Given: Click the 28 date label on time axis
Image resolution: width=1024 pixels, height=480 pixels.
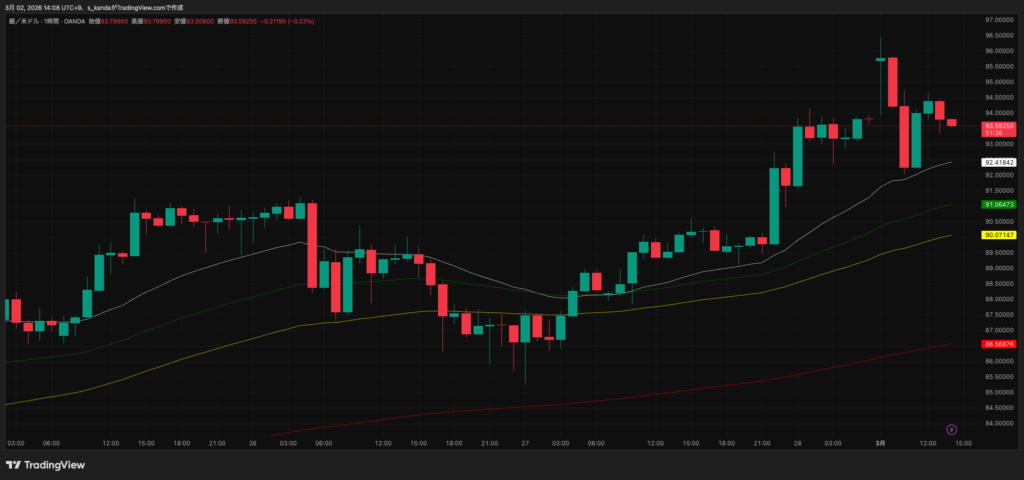Looking at the screenshot, I should [x=797, y=442].
